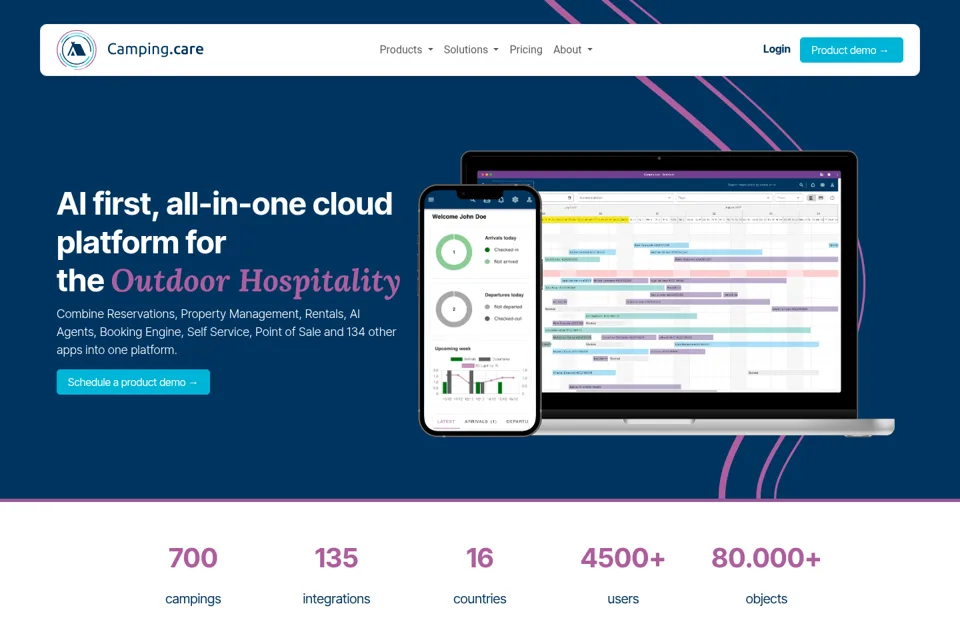Image resolution: width=960 pixels, height=640 pixels.
Task: Click the 4500+ users number
Action: [x=623, y=558]
